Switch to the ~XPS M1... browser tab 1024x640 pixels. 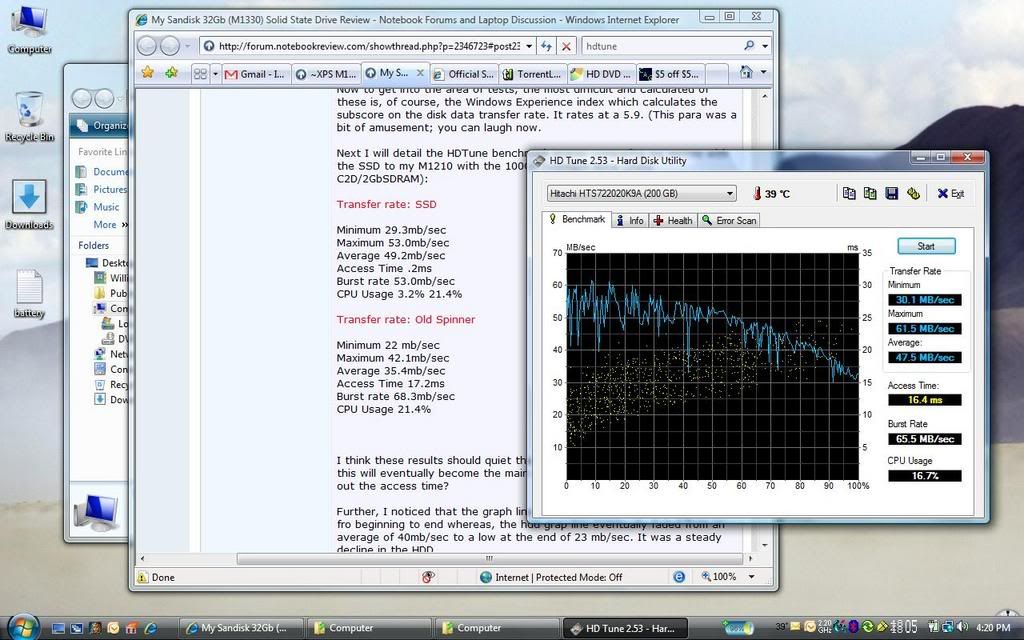[x=326, y=74]
